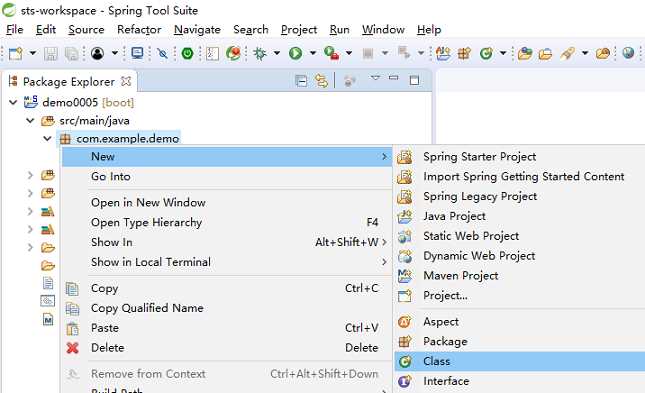Screen dimensions: 645x393
Task: Click the New Java Class toolbar icon
Action: pos(486,53)
